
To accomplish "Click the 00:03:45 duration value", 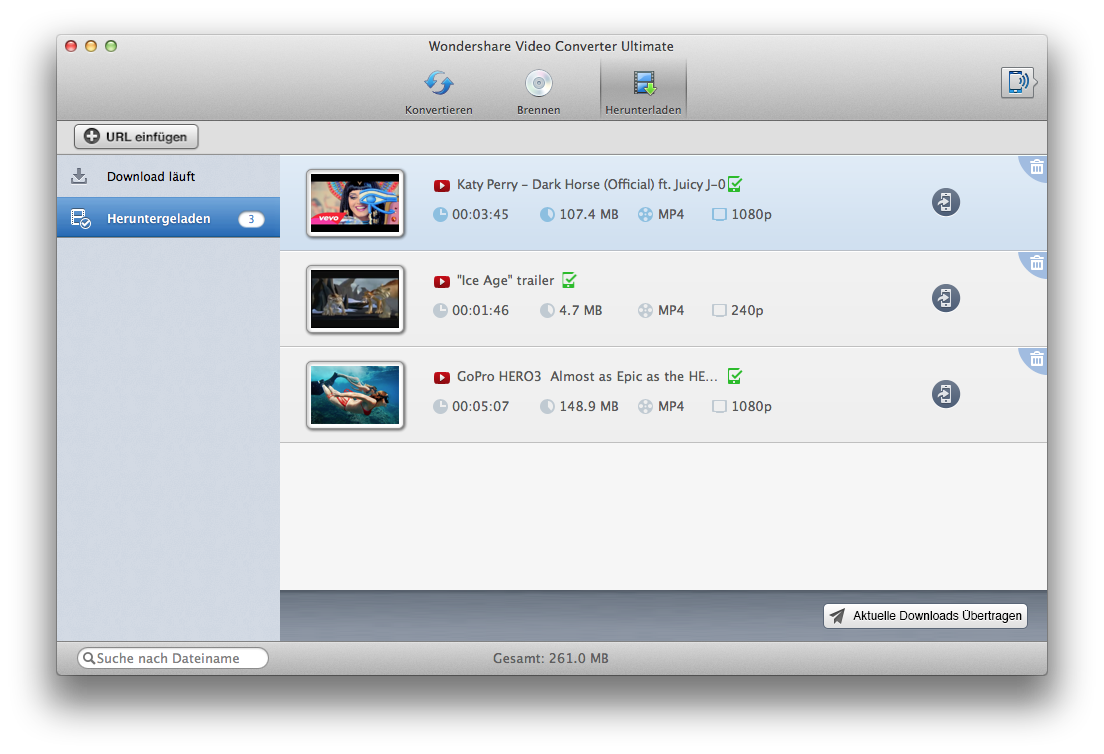I will 480,215.
